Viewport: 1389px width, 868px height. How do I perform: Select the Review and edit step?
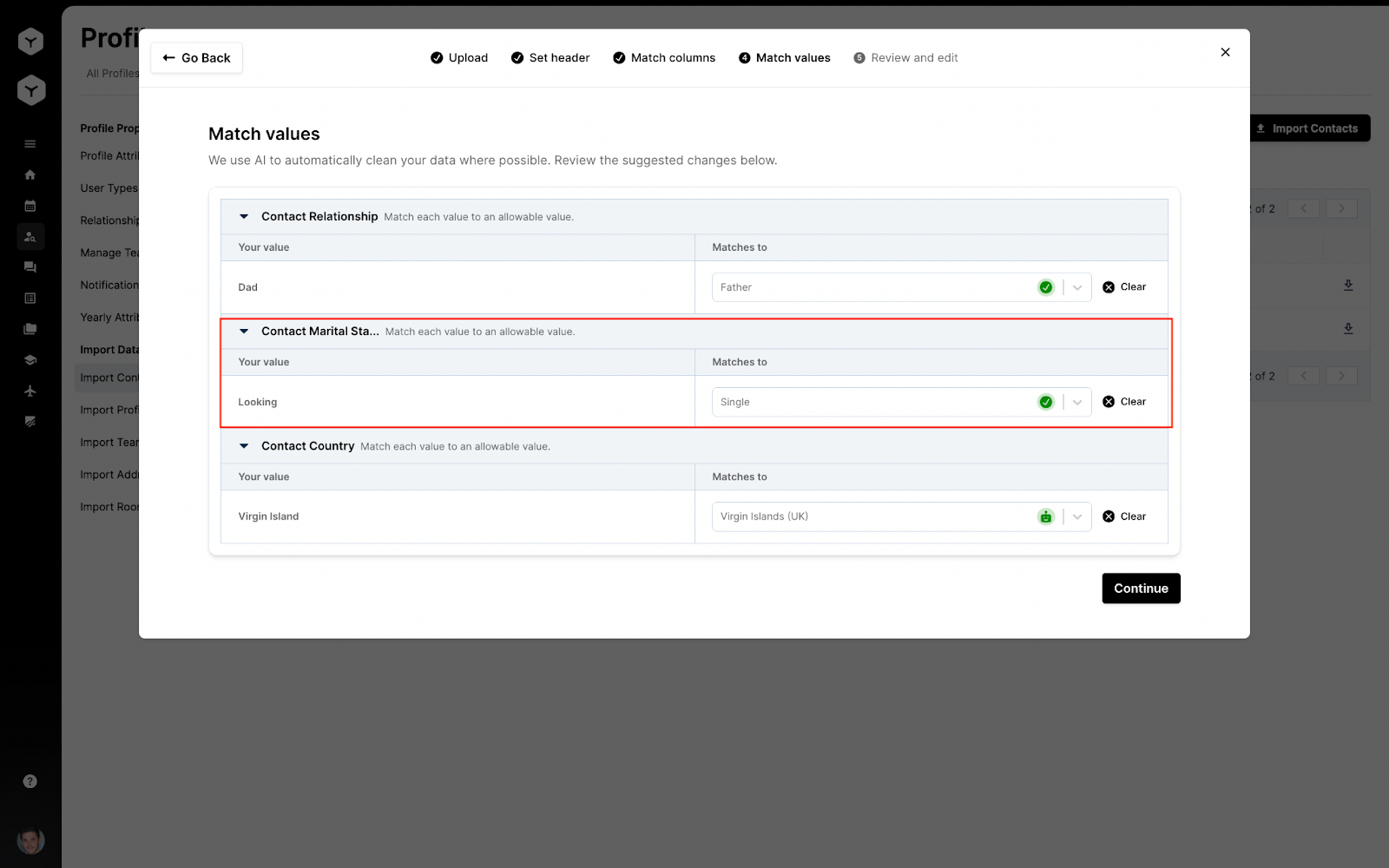(x=905, y=57)
